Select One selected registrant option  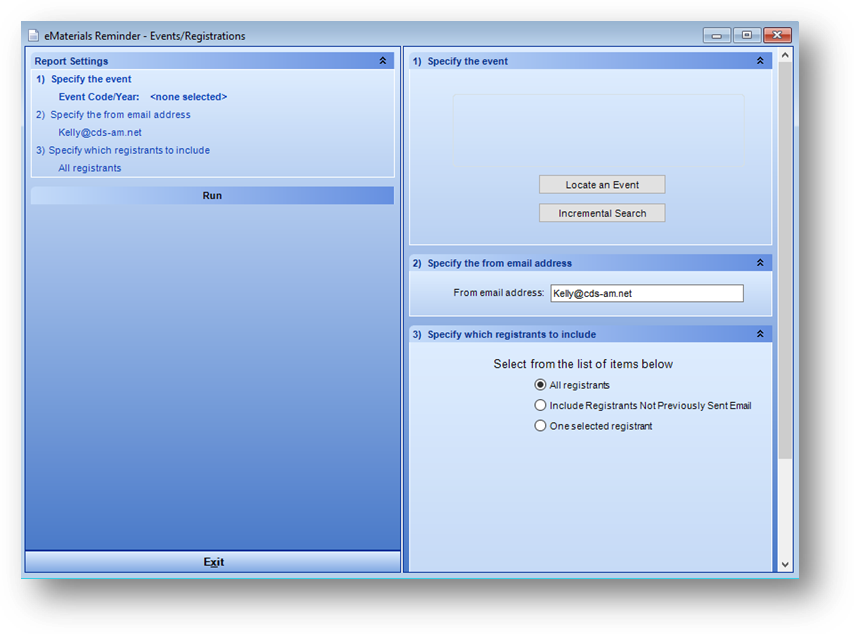tap(541, 426)
